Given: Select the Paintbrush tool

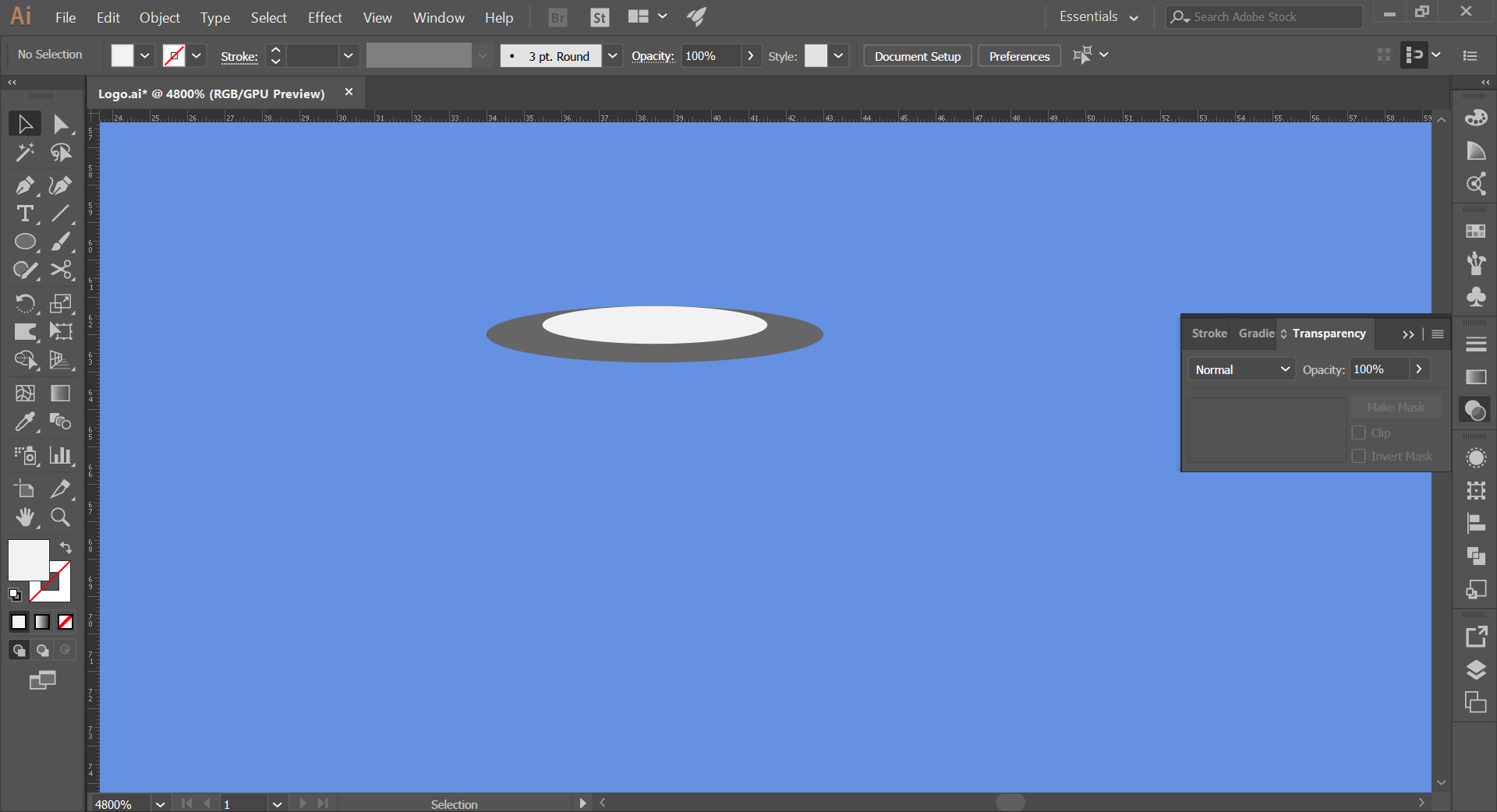Looking at the screenshot, I should coord(61,242).
